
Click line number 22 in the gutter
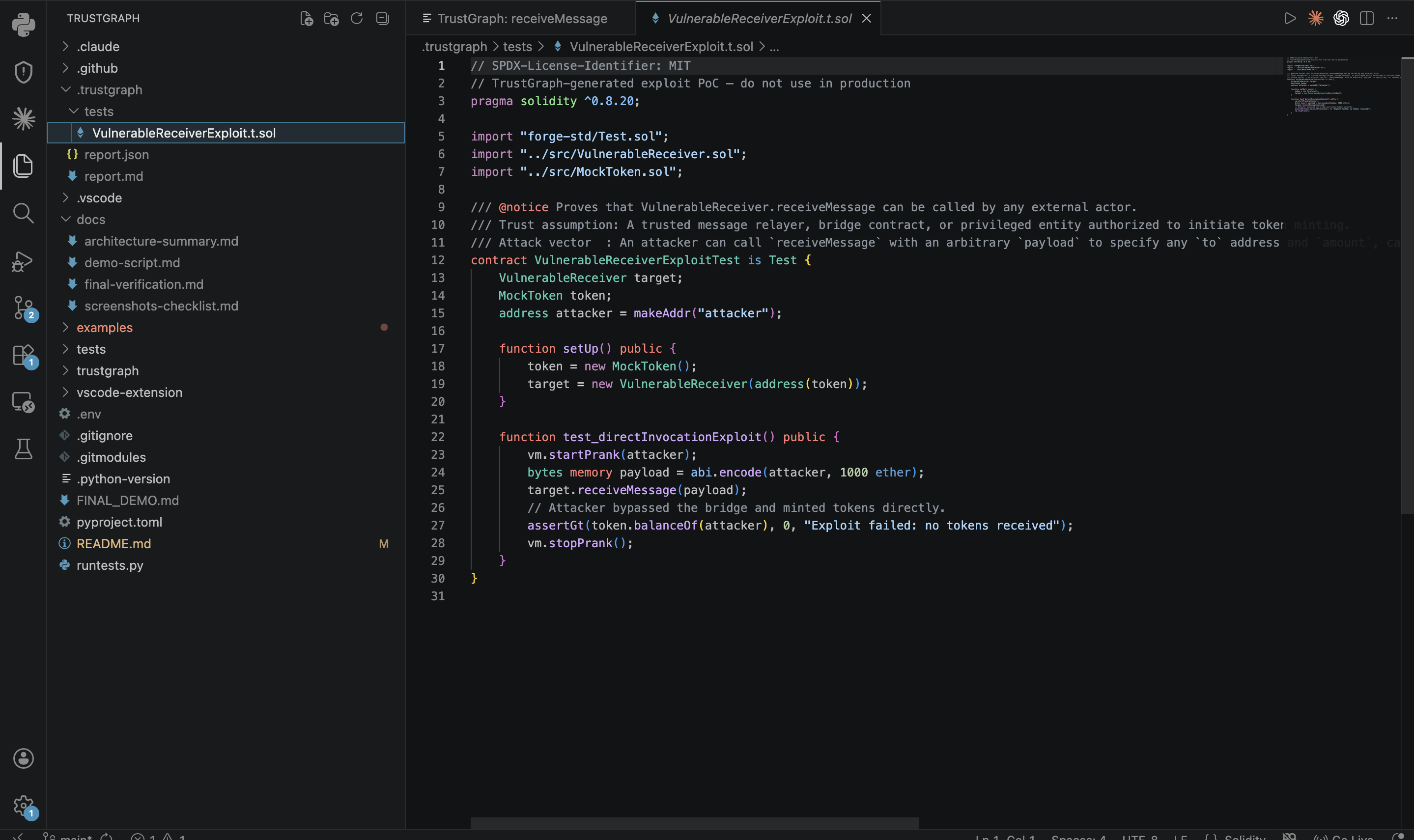pos(438,436)
